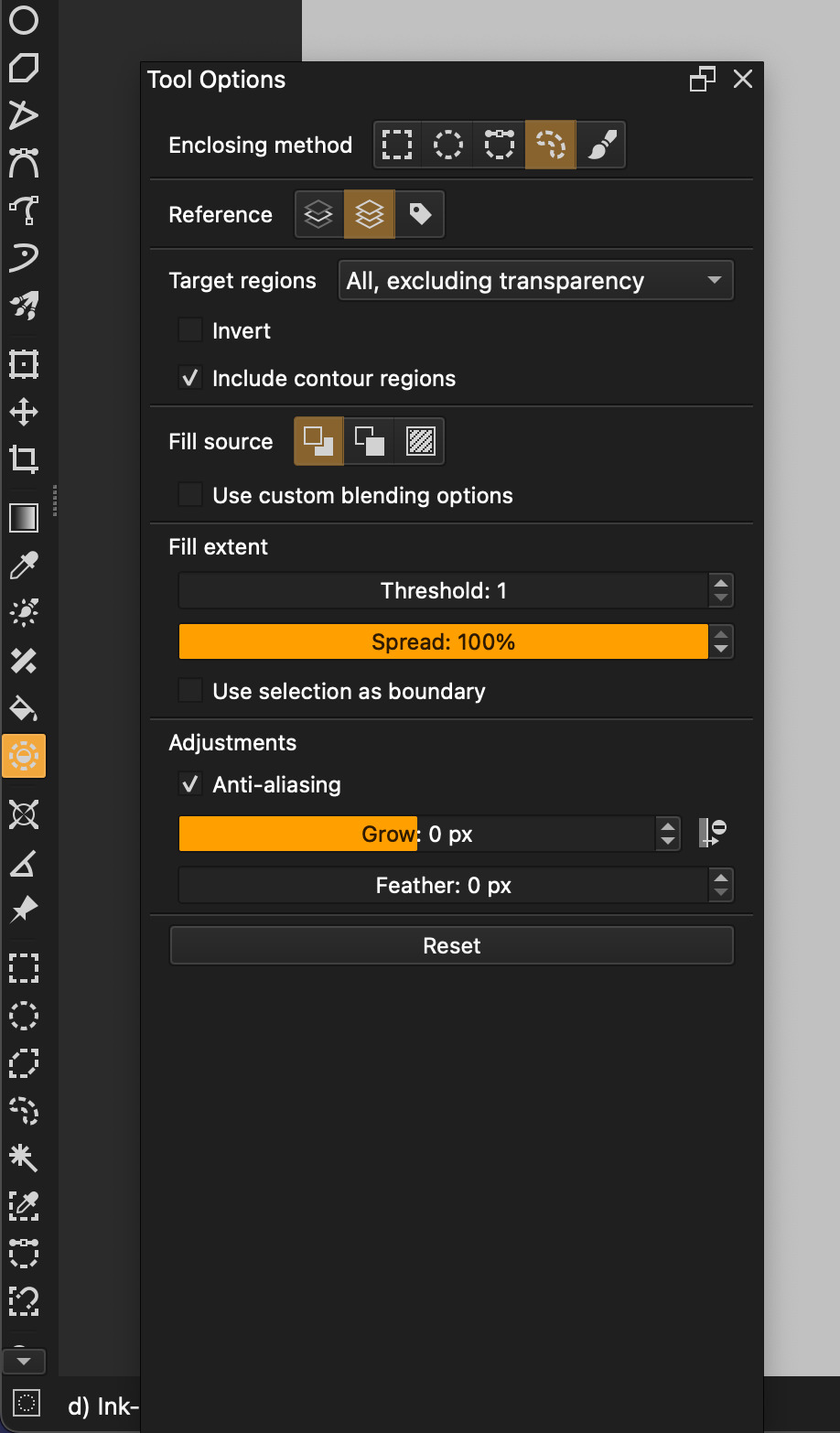Use pattern as fill source
Screen dimensions: 840x1433
coord(421,441)
